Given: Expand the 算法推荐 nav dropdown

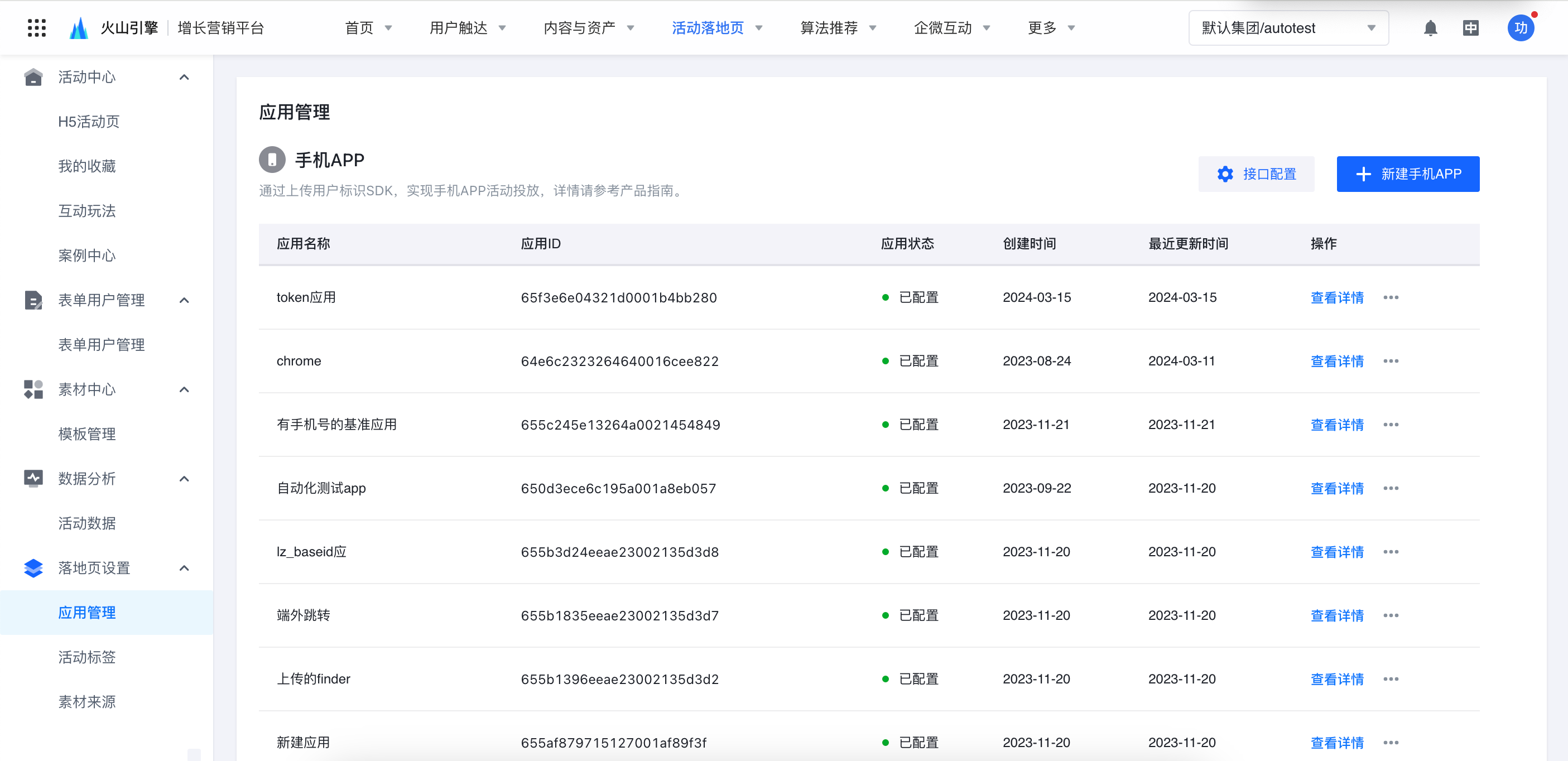Looking at the screenshot, I should pos(872,28).
